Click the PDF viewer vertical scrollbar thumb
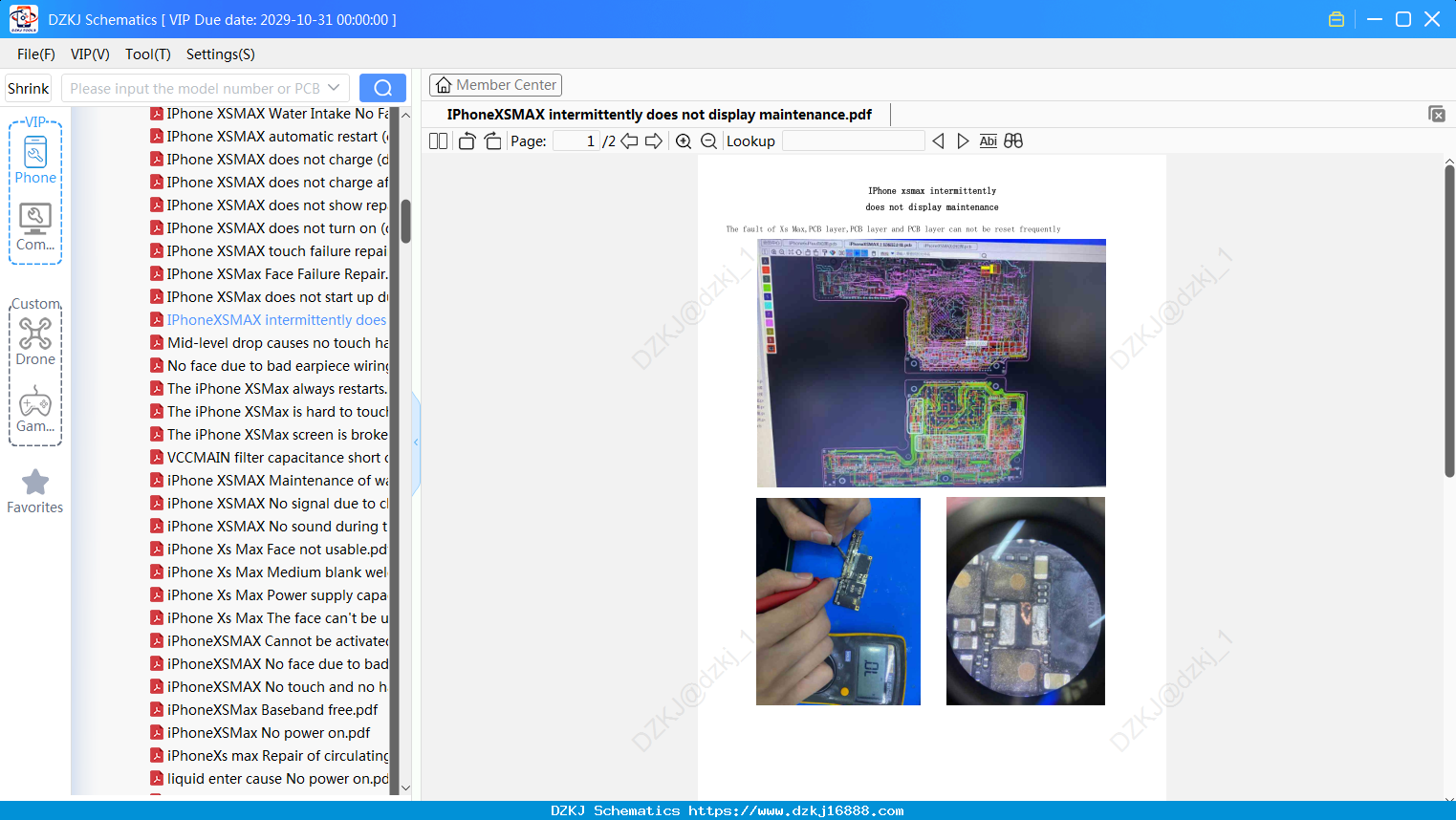 pyautogui.click(x=1449, y=321)
